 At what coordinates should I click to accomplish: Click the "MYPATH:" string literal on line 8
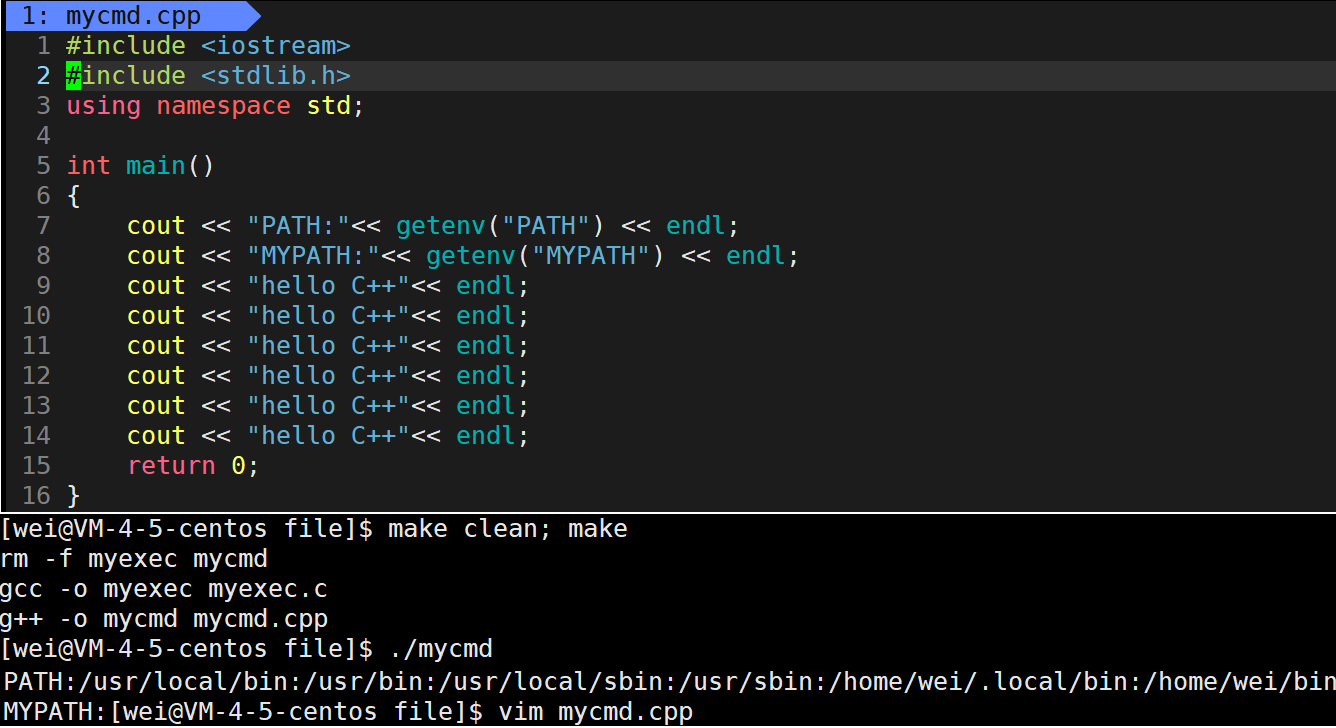click(x=313, y=256)
